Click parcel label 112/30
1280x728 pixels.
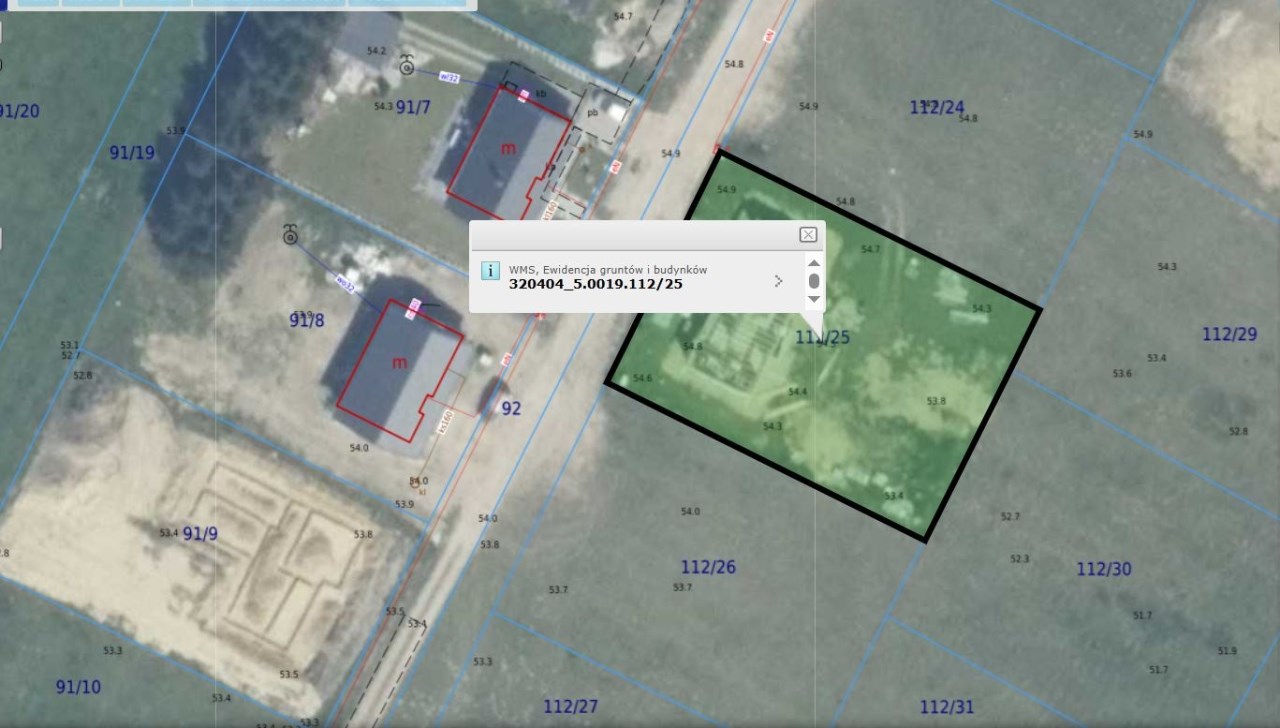tap(1104, 569)
